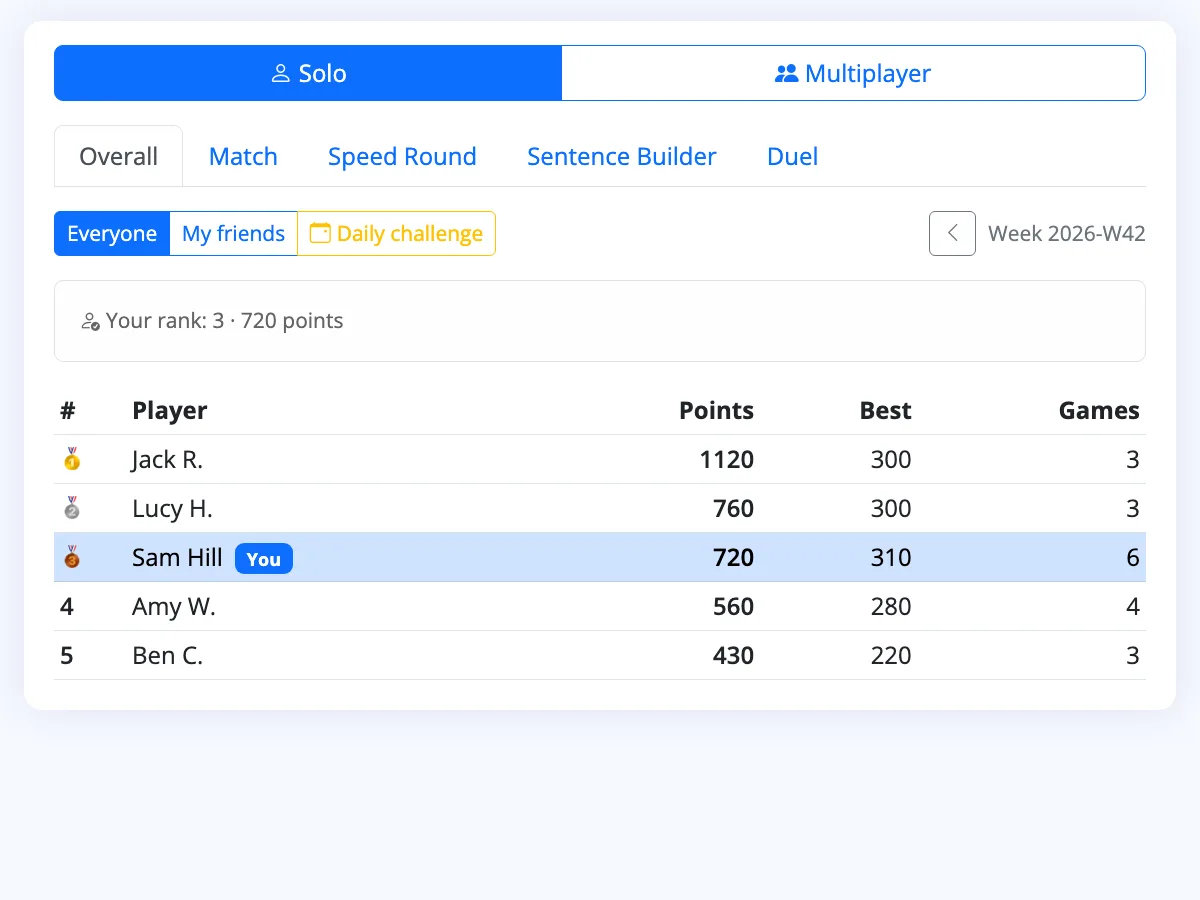Click the silver medal icon beside Lucy H.
Viewport: 1200px width, 900px height.
[71, 509]
